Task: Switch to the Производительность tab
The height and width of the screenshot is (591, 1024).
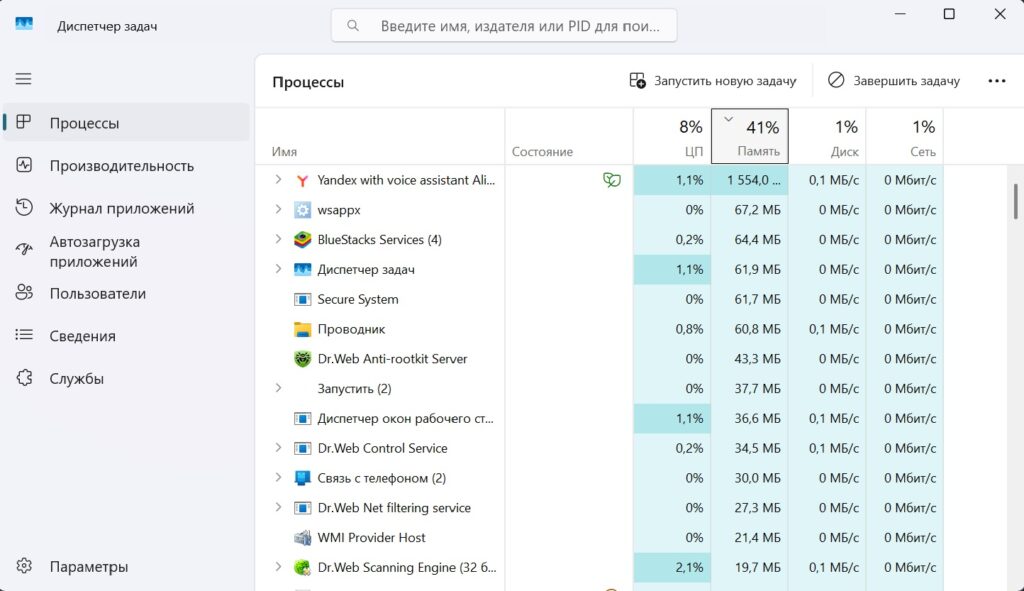Action: 126,166
